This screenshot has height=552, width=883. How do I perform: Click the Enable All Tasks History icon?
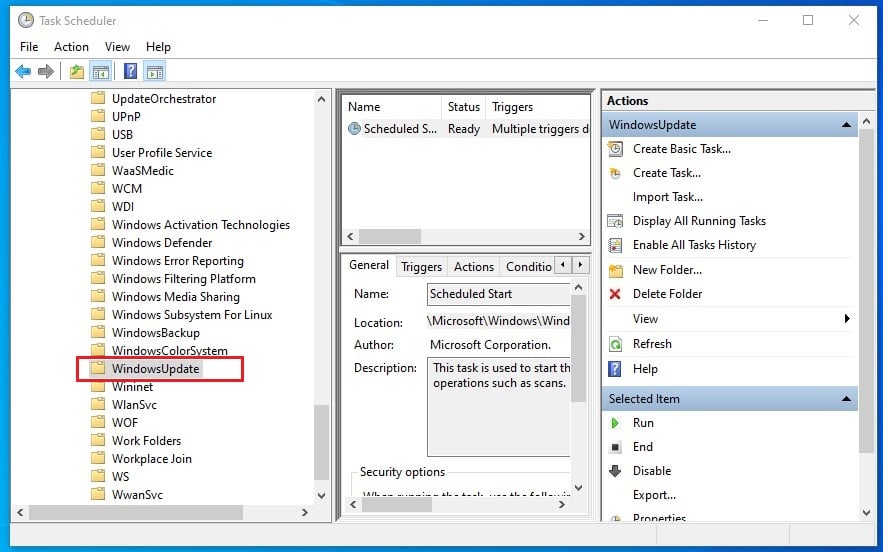click(x=616, y=246)
